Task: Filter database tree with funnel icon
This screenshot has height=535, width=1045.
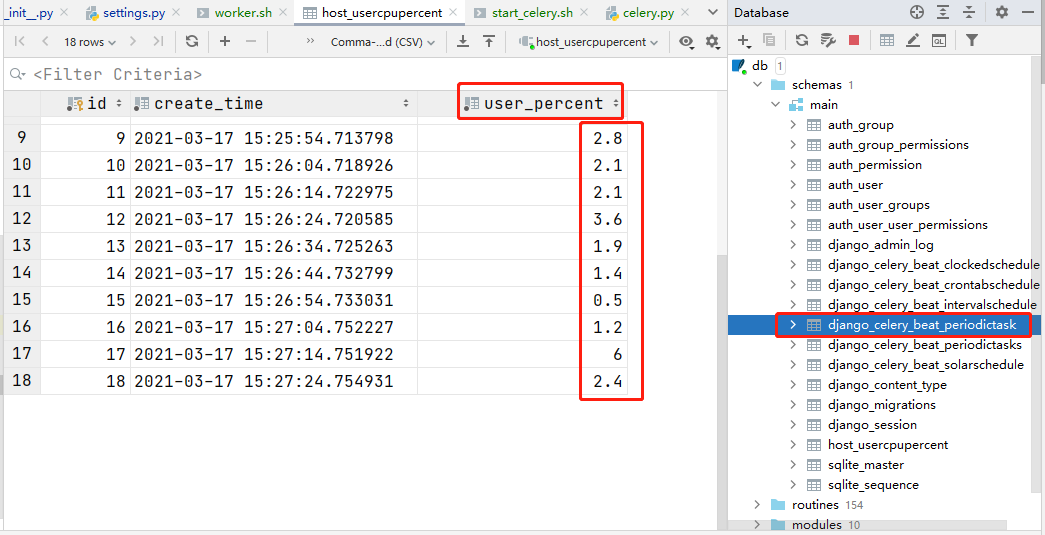Action: [972, 41]
